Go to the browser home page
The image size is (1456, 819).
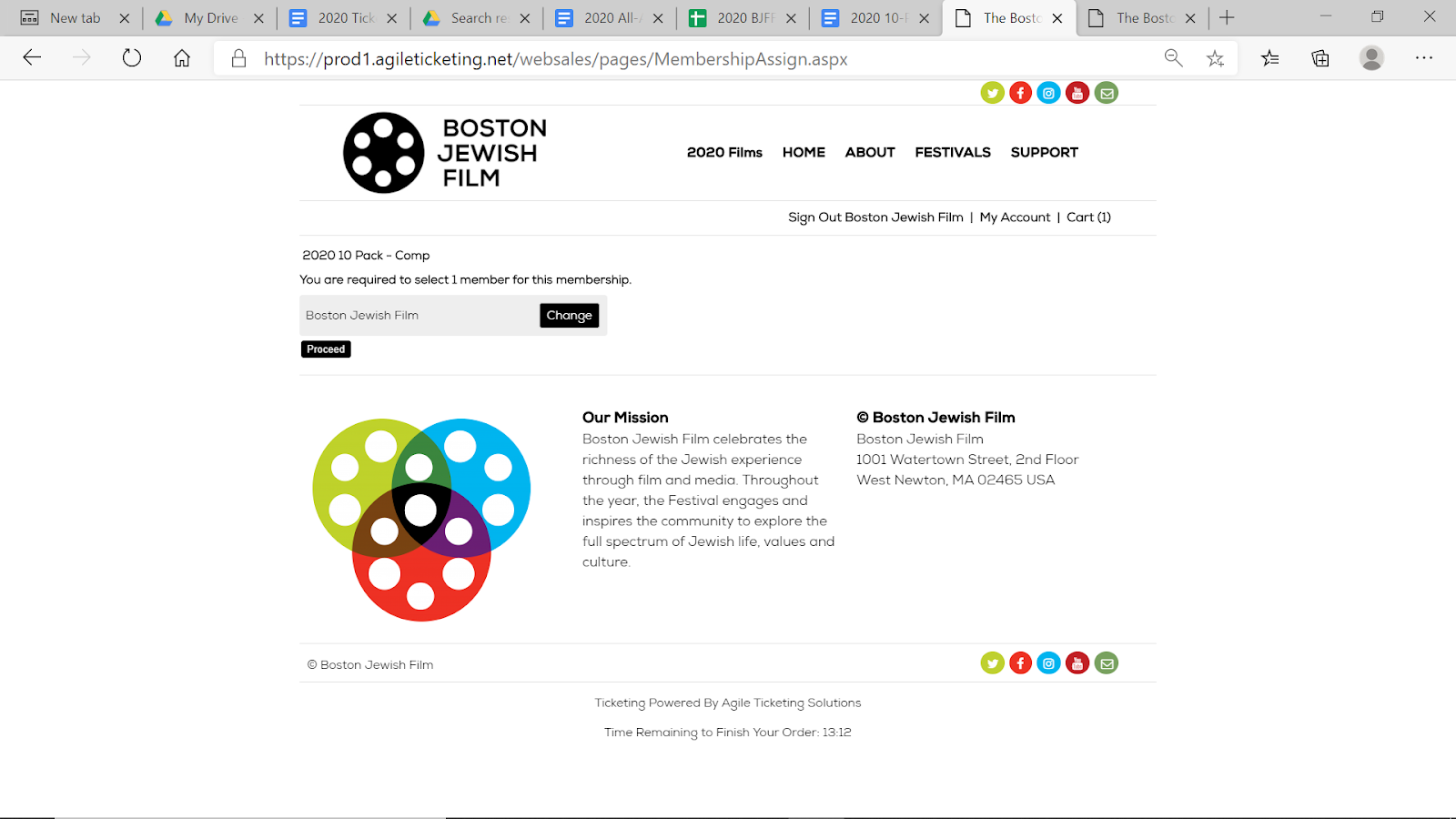point(182,58)
